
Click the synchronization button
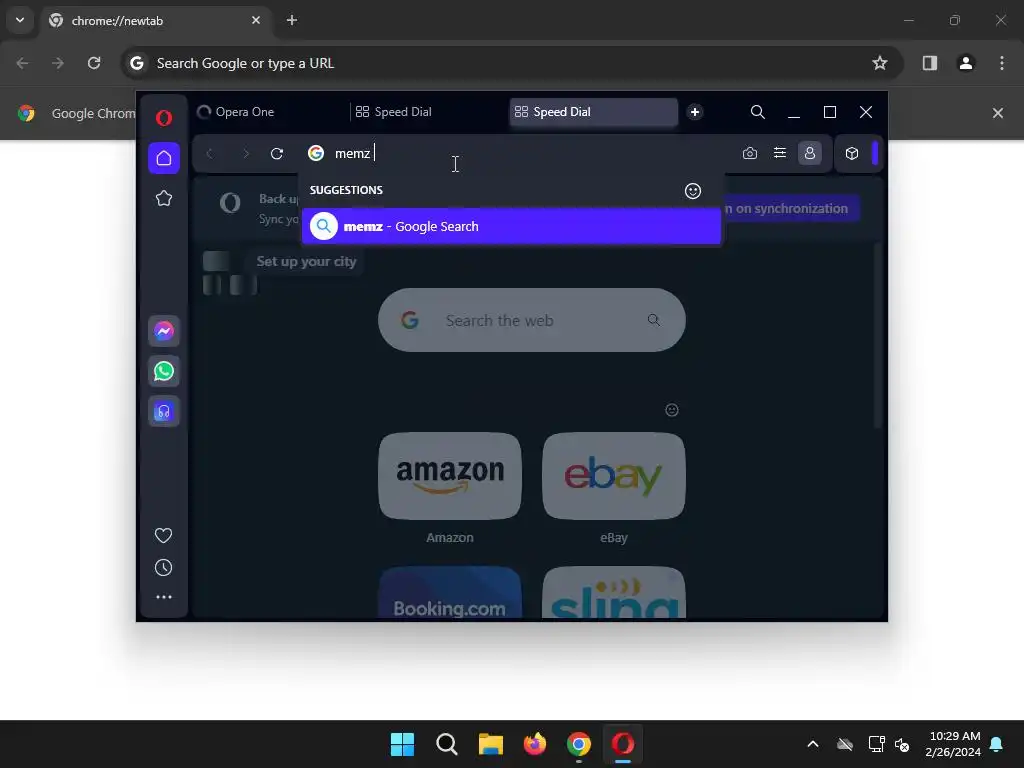(x=791, y=208)
